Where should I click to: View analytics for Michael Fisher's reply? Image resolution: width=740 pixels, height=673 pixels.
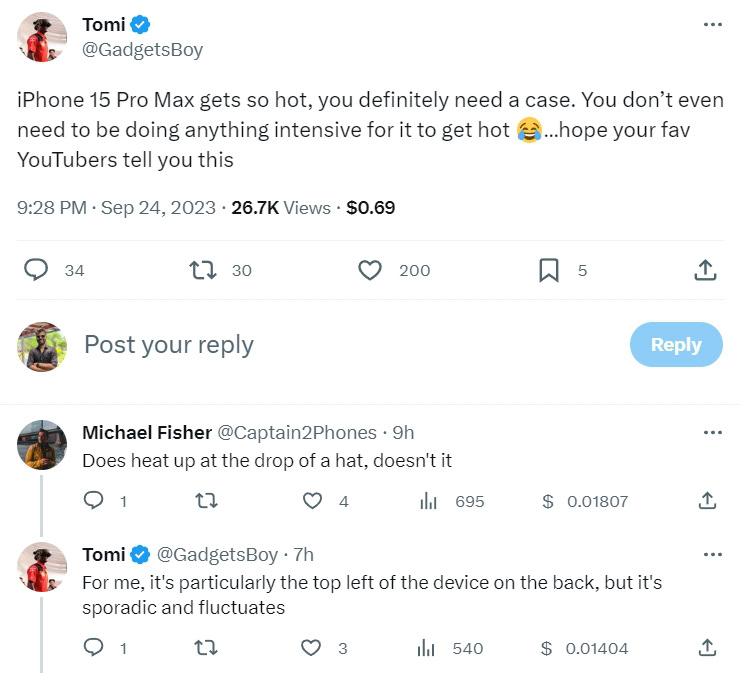coord(429,501)
